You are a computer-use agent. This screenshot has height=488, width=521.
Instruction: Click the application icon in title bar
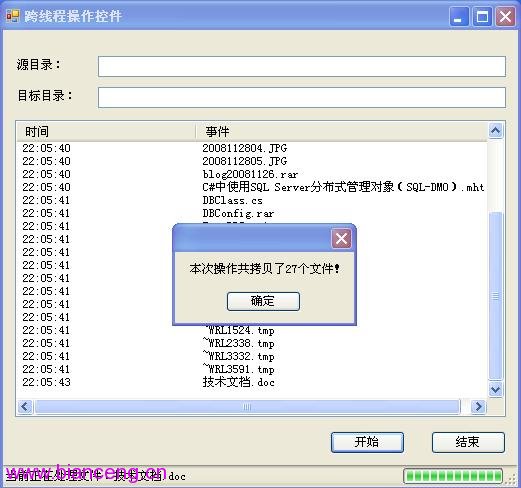click(13, 16)
